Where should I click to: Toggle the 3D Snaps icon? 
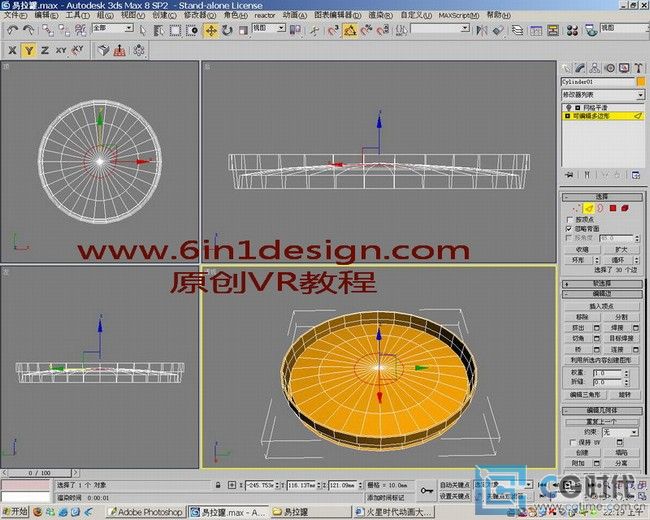tap(333, 30)
